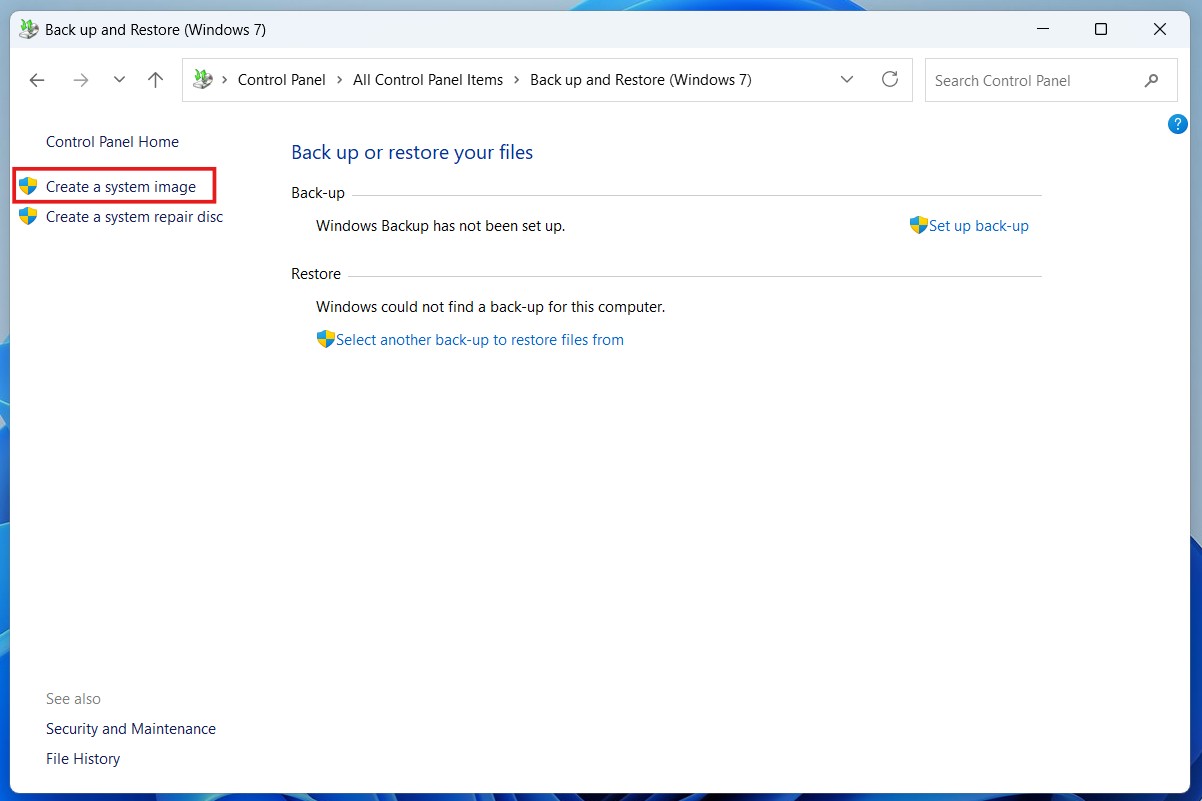Click the Back navigation arrow
Image resolution: width=1202 pixels, height=801 pixels.
(x=37, y=80)
